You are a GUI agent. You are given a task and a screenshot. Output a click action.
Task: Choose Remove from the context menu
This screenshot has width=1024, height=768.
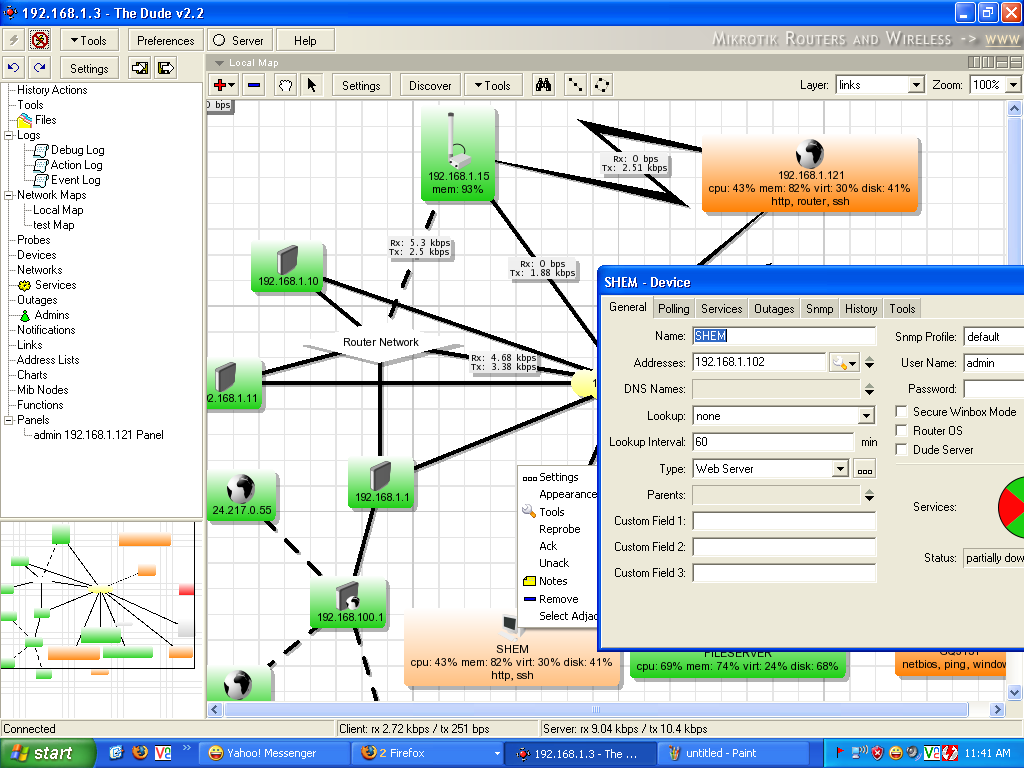coord(558,599)
